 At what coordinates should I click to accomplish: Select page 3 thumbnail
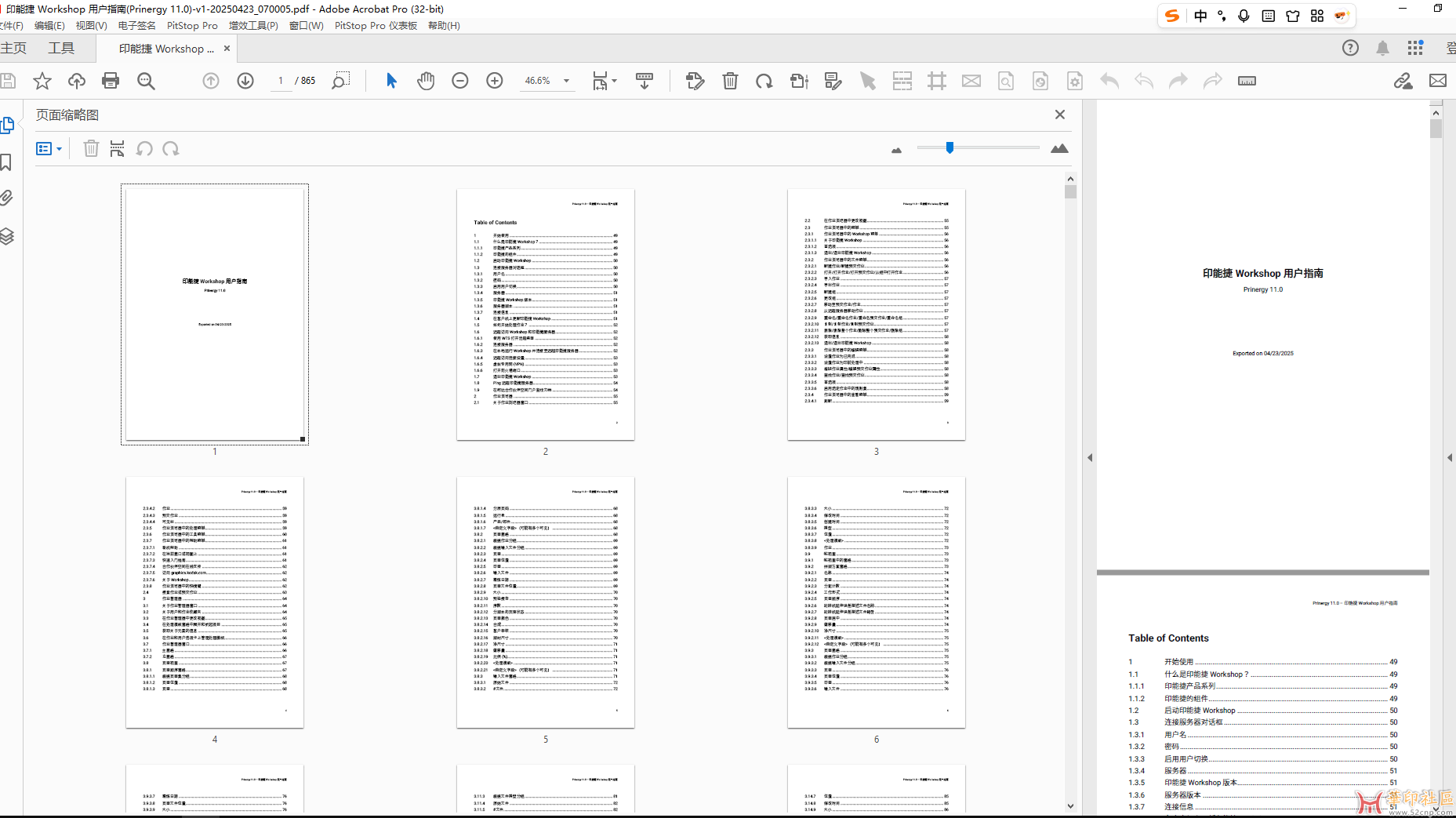[x=877, y=314]
